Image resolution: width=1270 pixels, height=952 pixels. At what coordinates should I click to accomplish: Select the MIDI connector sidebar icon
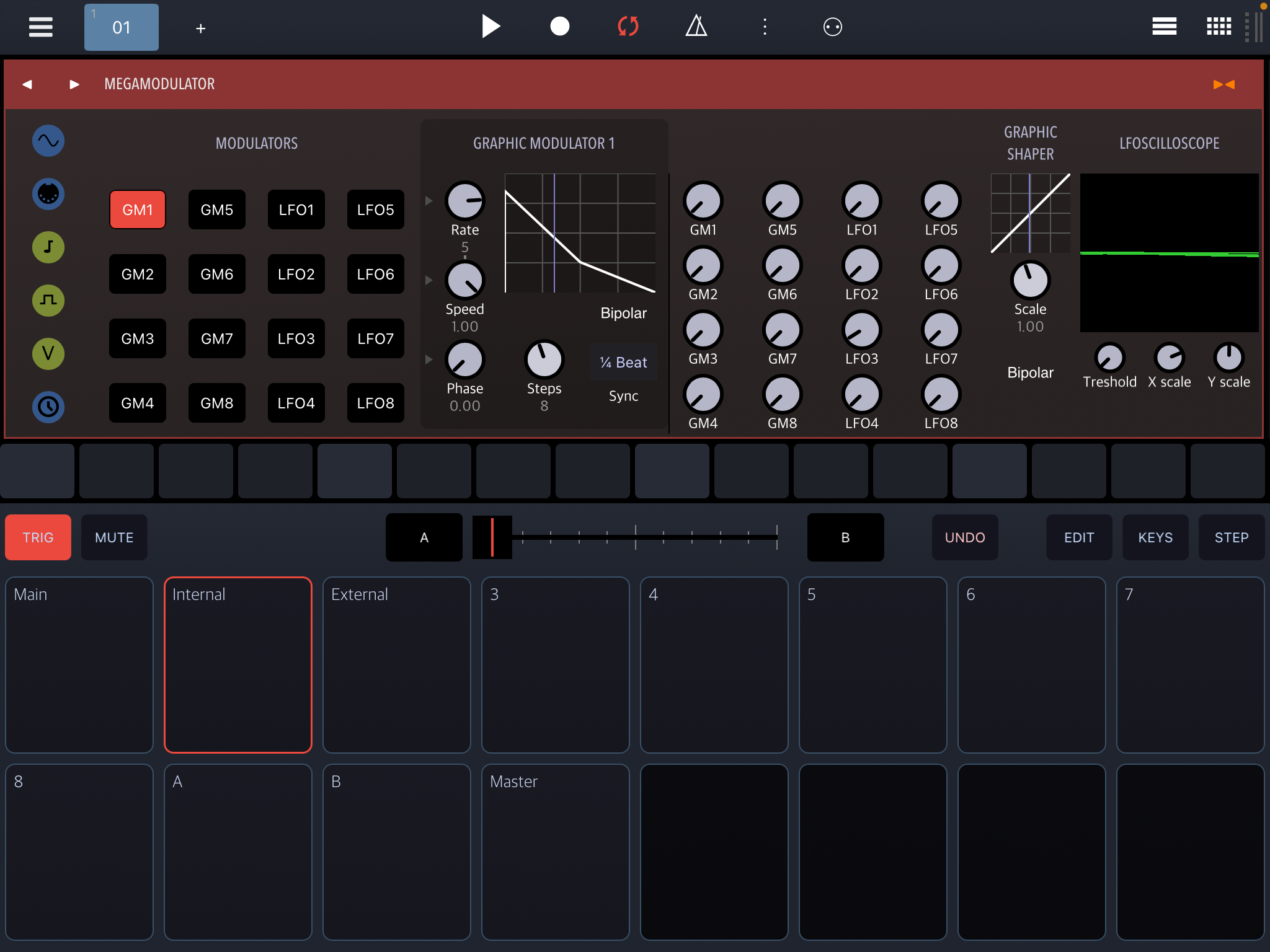[48, 194]
